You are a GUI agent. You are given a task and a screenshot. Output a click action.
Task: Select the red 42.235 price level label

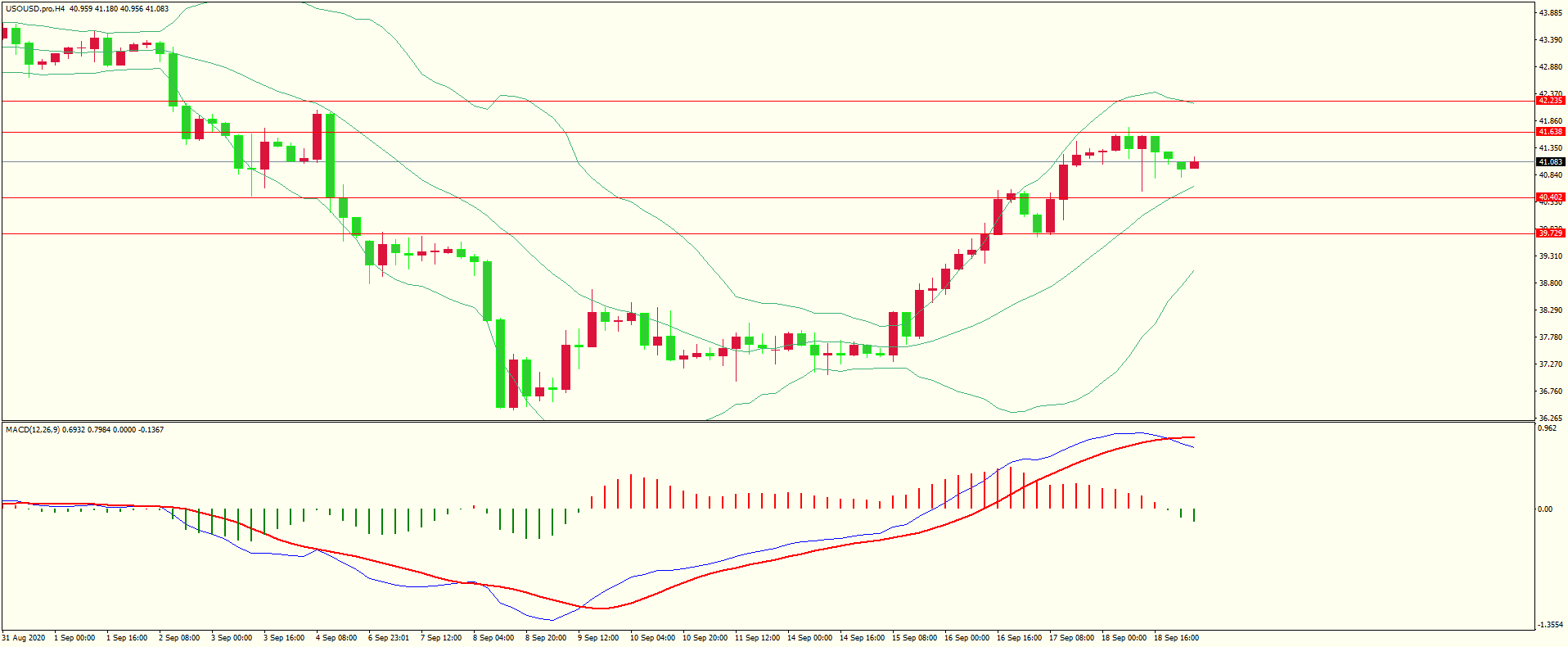(x=1551, y=101)
